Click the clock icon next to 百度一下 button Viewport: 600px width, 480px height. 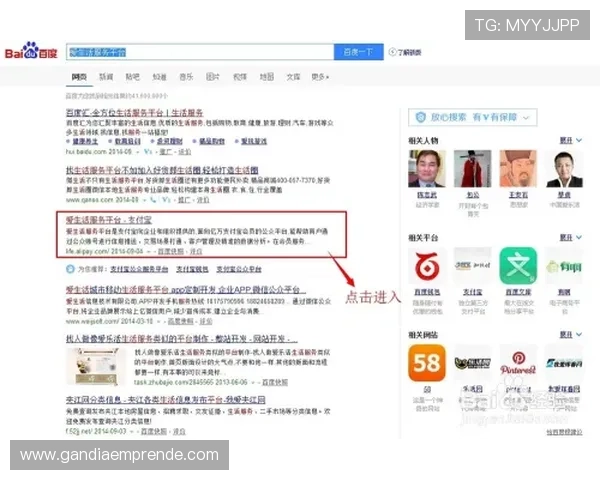pos(392,52)
